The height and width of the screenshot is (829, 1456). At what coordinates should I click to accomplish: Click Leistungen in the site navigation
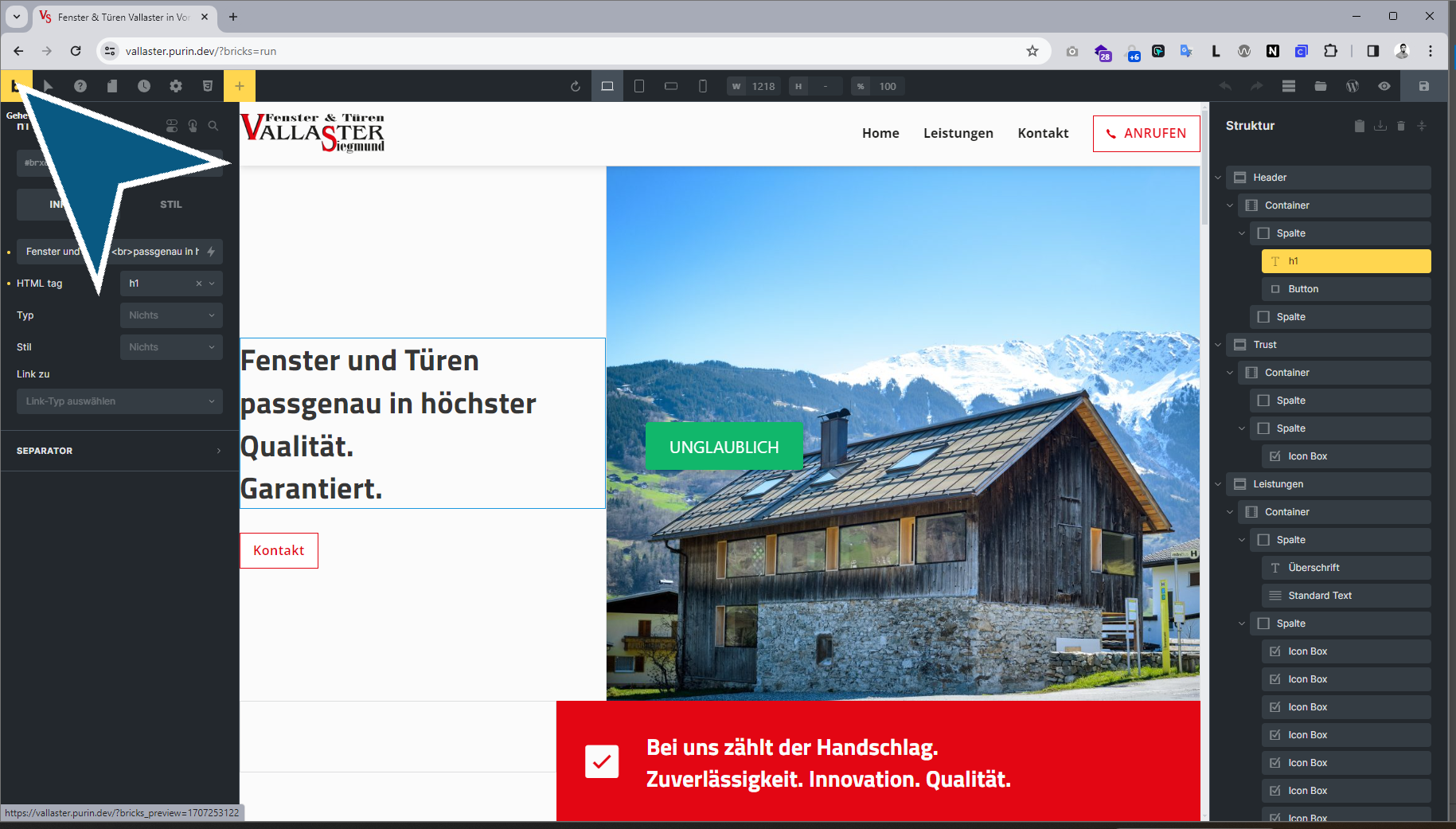tap(958, 133)
